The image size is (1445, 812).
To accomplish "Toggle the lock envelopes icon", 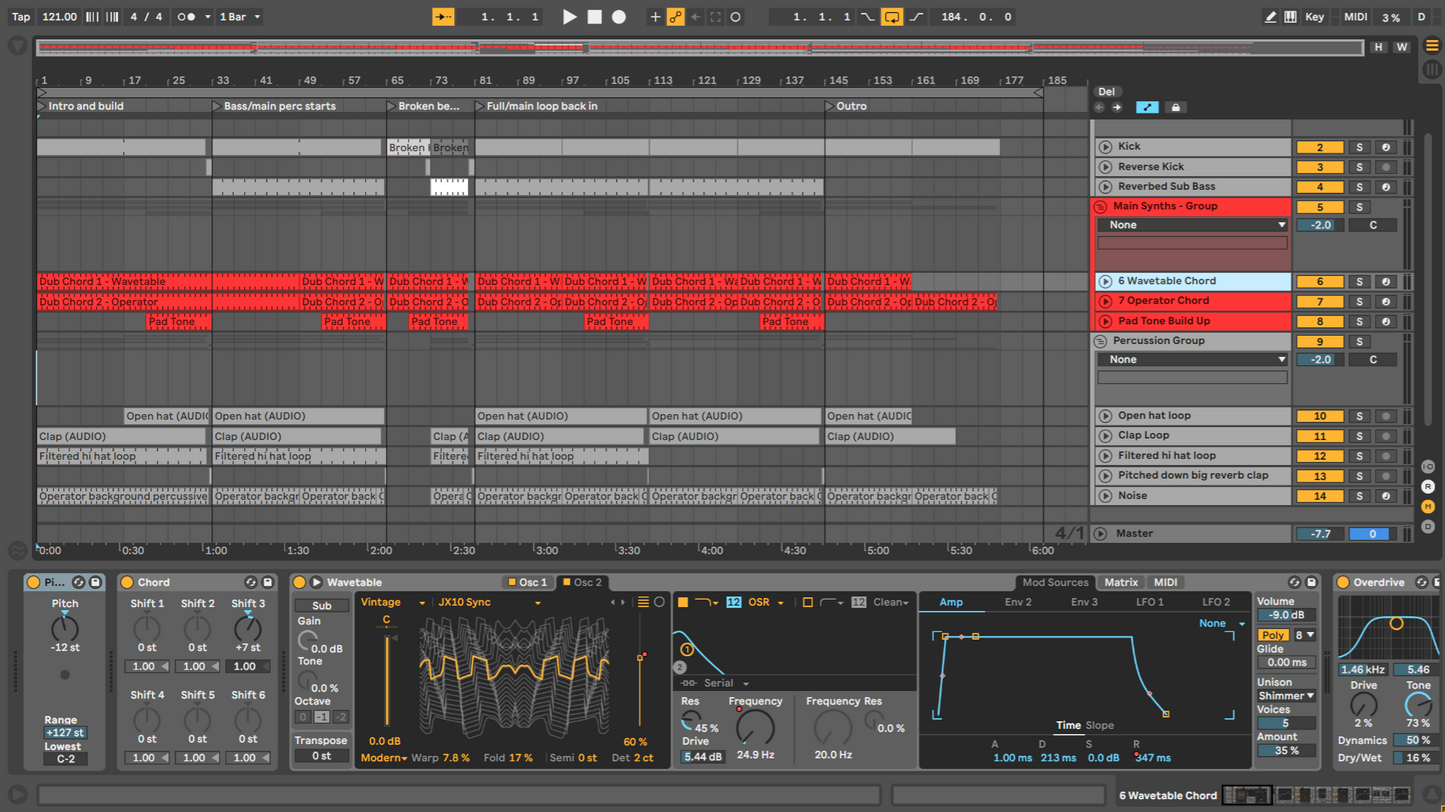I will 1175,107.
